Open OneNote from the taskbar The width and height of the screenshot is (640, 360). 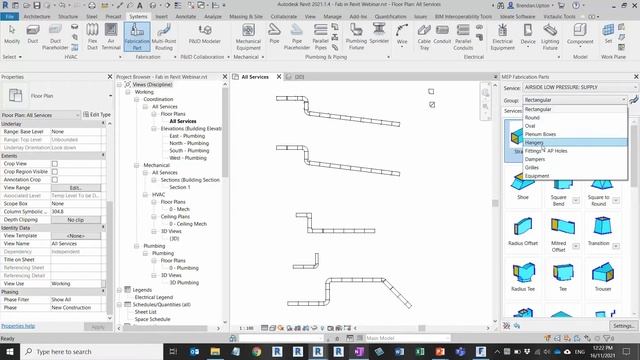point(359,351)
